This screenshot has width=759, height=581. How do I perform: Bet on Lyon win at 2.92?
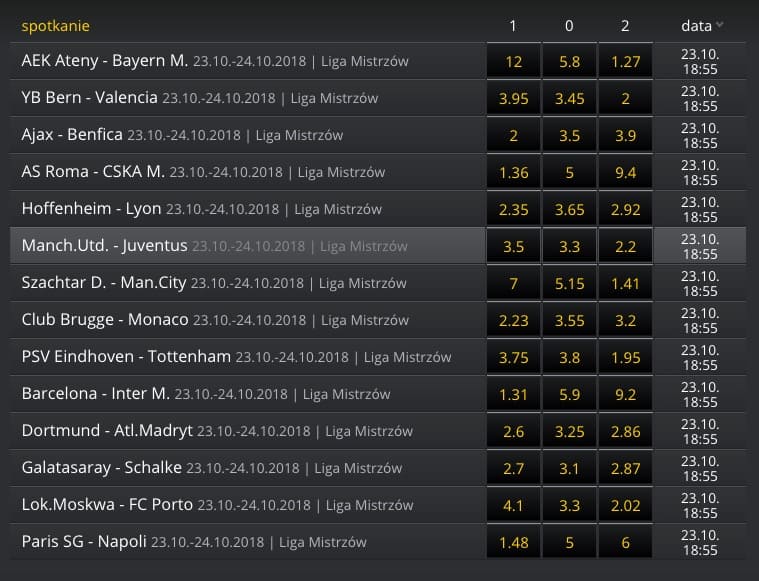click(625, 209)
